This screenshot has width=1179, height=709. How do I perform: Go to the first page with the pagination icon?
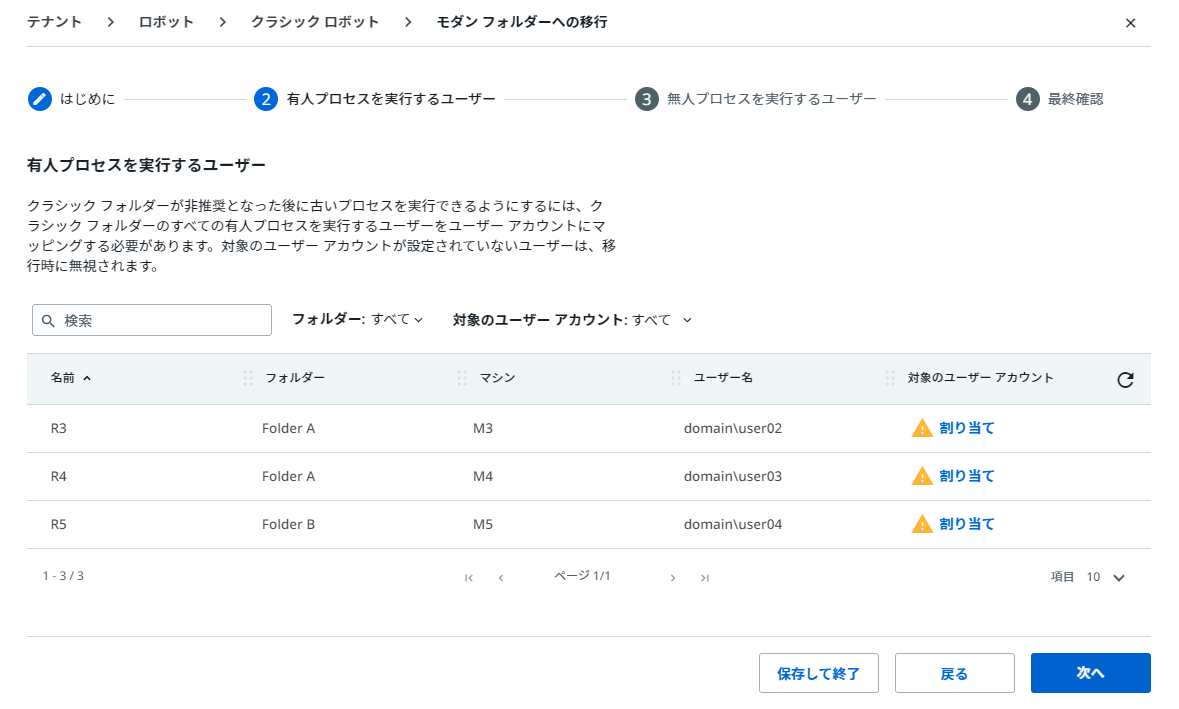click(x=468, y=577)
